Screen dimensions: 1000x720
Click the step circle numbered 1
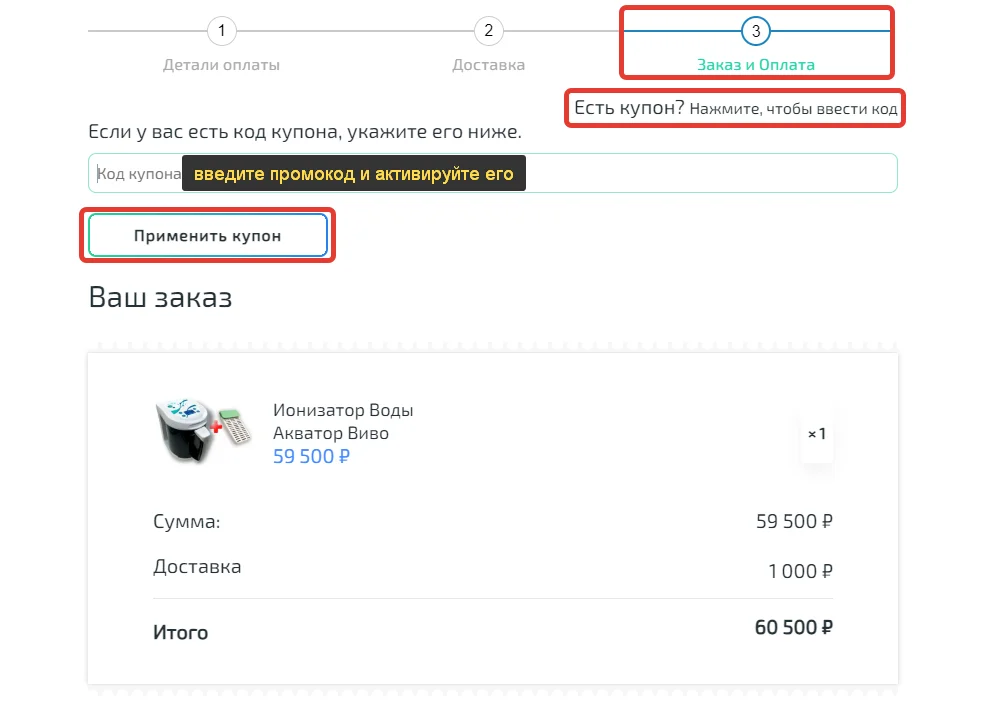point(221,31)
